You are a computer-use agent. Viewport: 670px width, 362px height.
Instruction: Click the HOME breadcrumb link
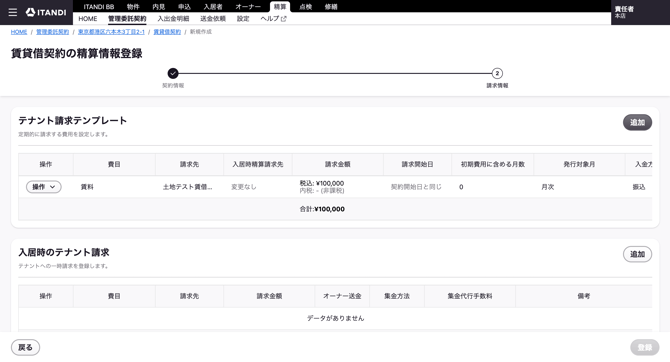19,32
